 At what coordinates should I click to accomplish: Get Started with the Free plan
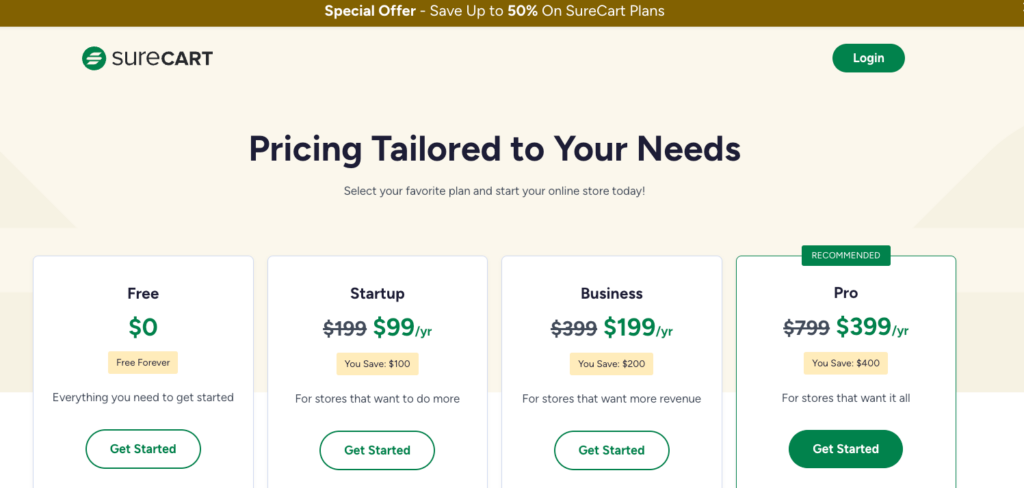143,449
